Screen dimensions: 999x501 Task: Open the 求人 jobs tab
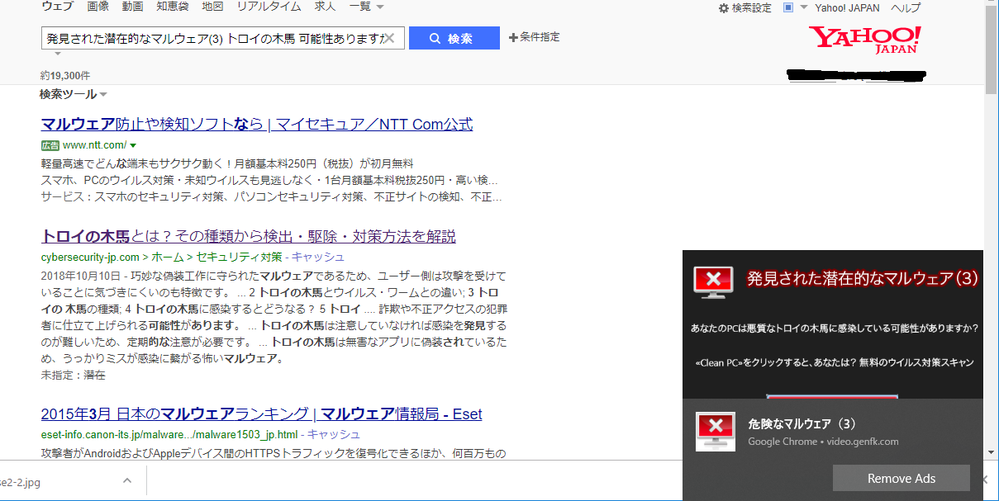(325, 6)
